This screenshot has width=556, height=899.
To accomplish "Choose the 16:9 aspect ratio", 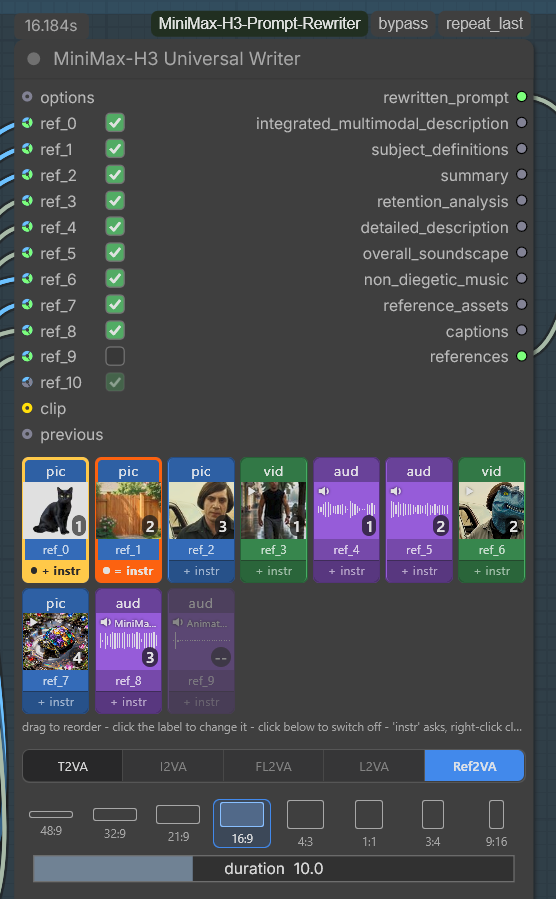I will pyautogui.click(x=242, y=823).
